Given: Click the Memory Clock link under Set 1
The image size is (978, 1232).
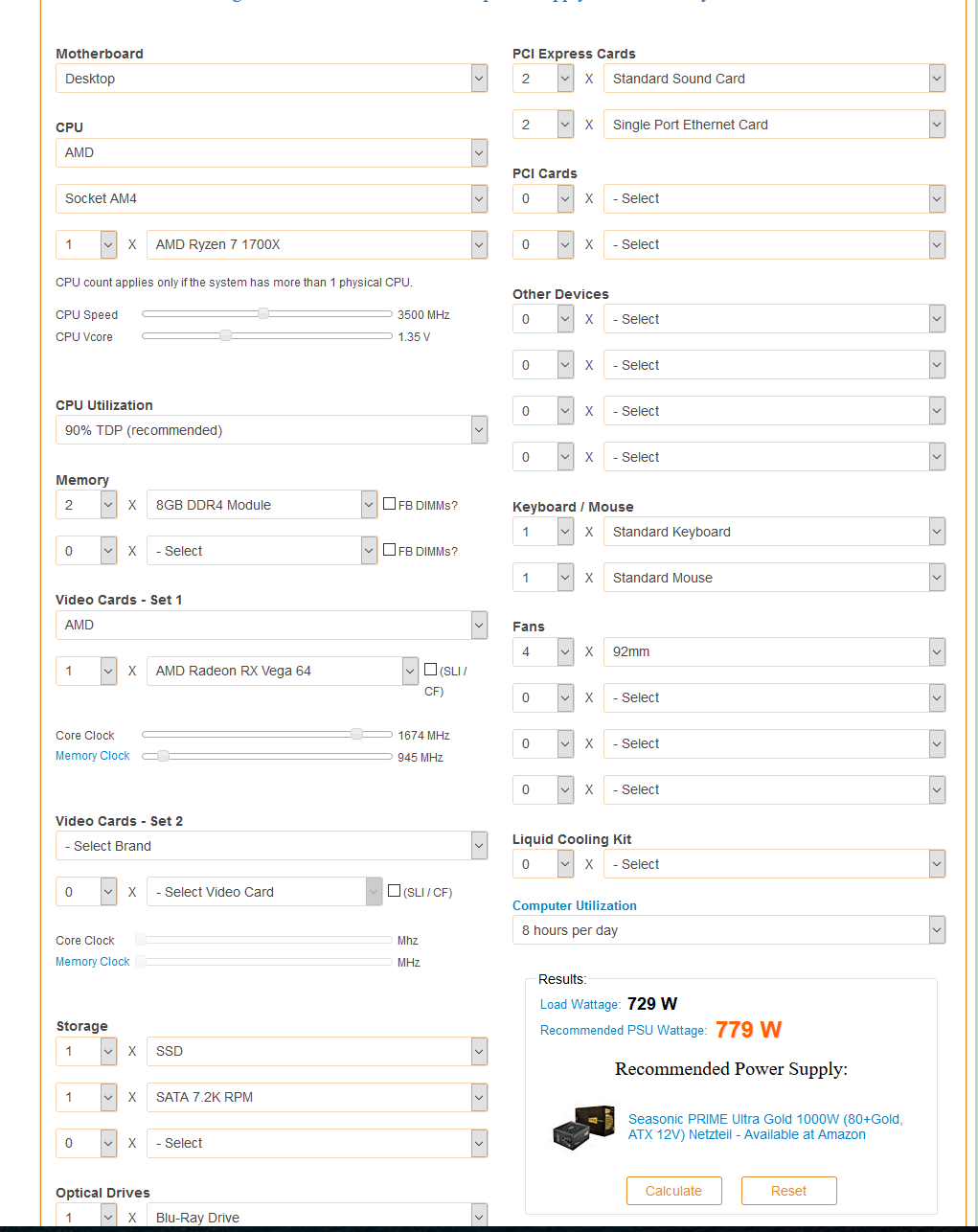Looking at the screenshot, I should (92, 756).
